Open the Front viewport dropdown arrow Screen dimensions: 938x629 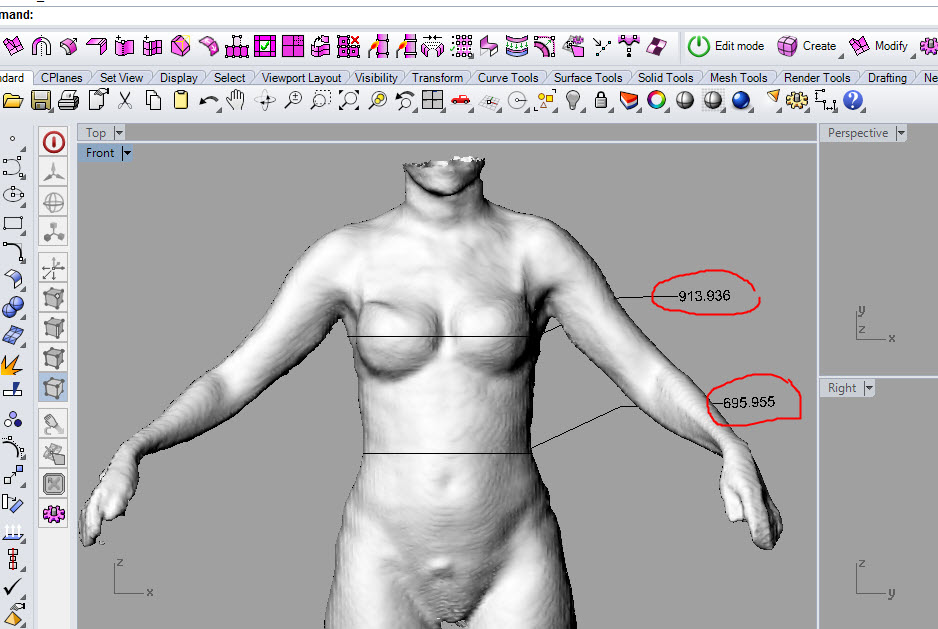(x=127, y=153)
